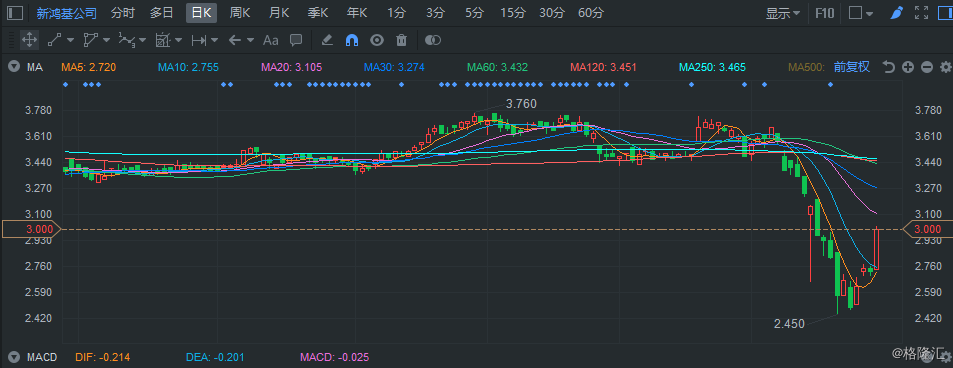This screenshot has width=953, height=368.
Task: Open the F10 company info
Action: 825,13
